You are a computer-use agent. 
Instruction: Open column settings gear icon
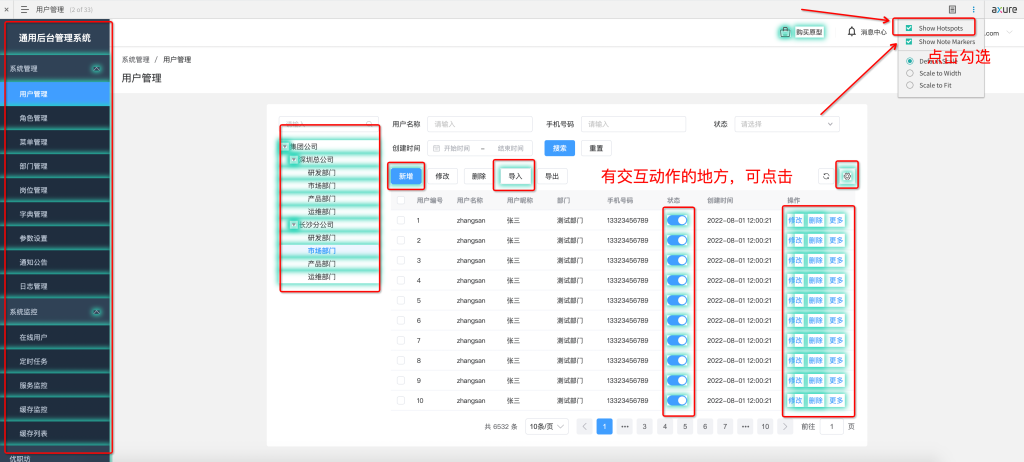click(x=847, y=176)
